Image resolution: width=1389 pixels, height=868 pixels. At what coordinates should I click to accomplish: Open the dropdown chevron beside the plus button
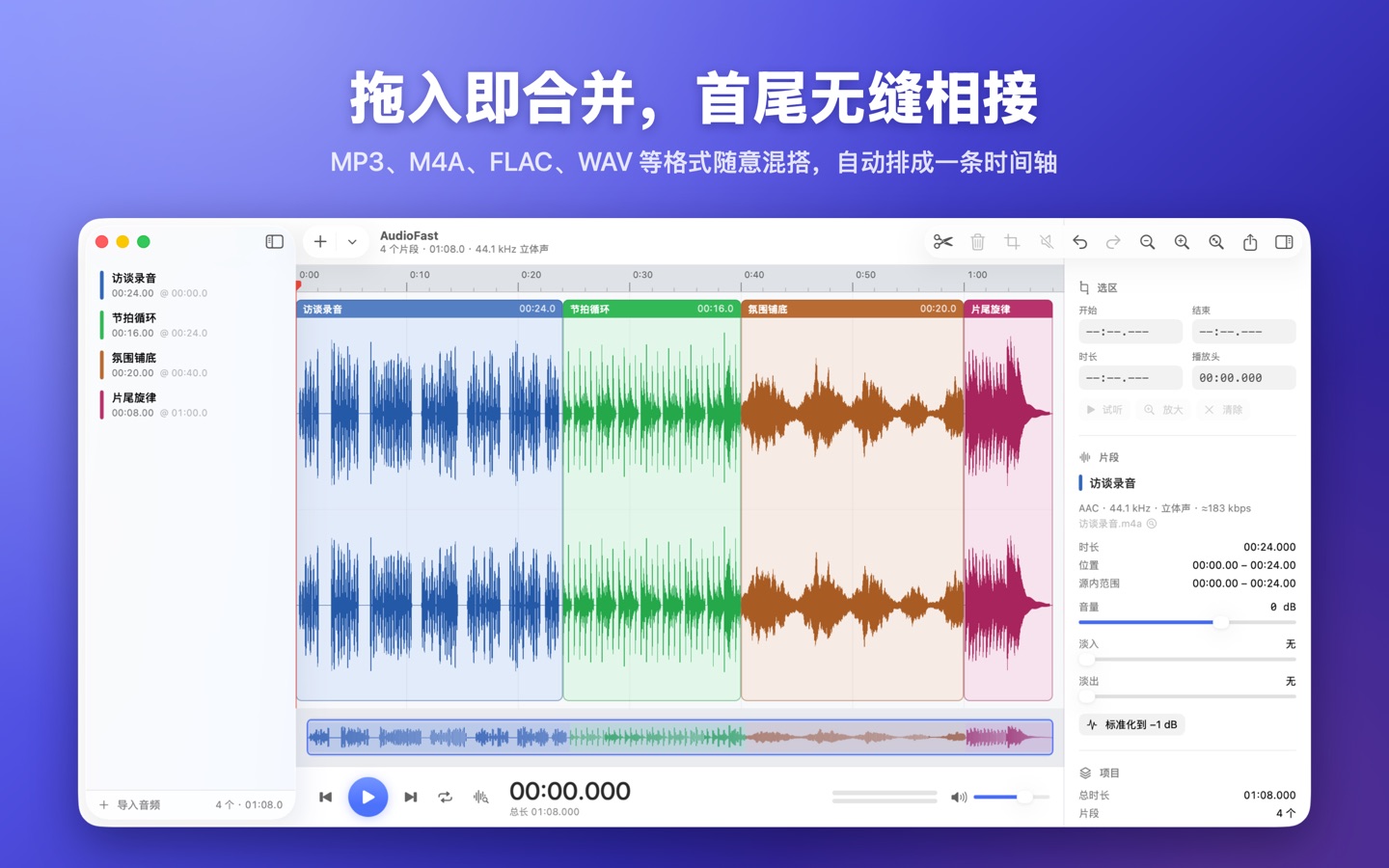[x=352, y=243]
